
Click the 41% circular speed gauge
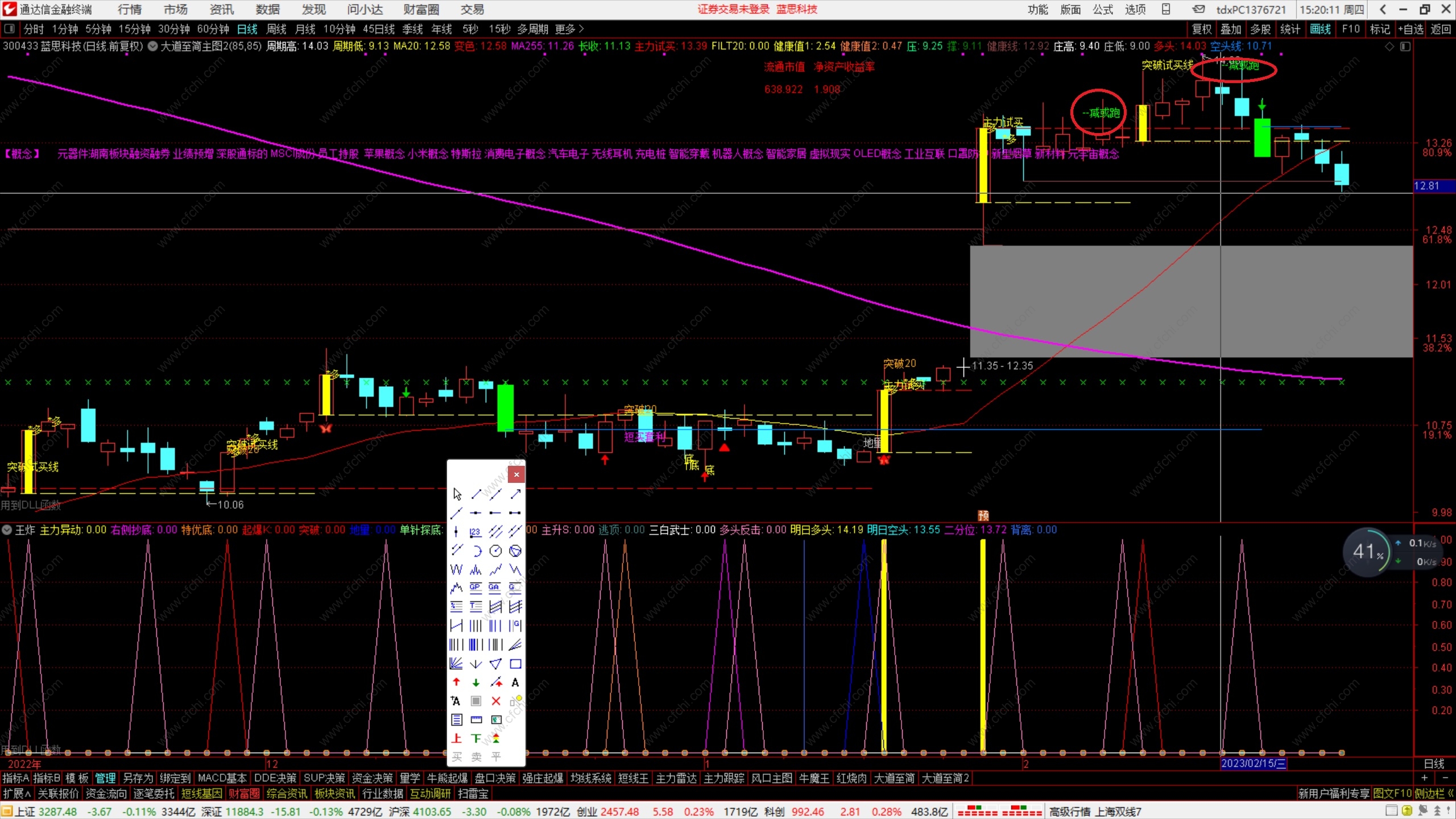pos(1367,552)
